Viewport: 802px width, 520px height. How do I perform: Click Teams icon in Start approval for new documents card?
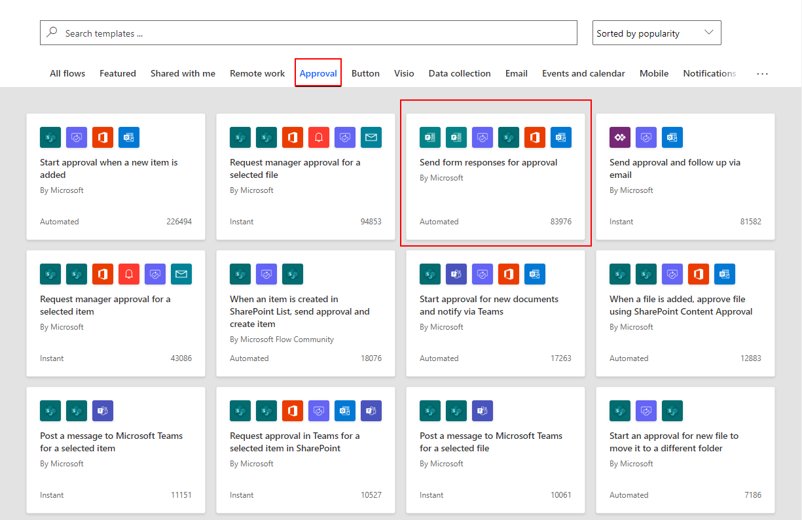tap(456, 274)
